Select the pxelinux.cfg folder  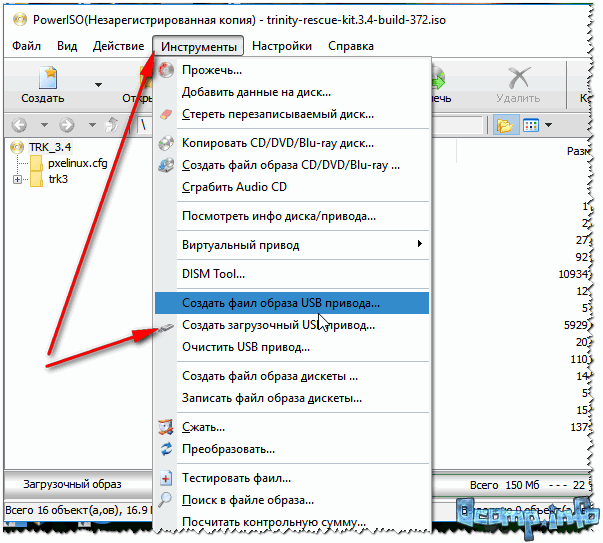tap(77, 163)
